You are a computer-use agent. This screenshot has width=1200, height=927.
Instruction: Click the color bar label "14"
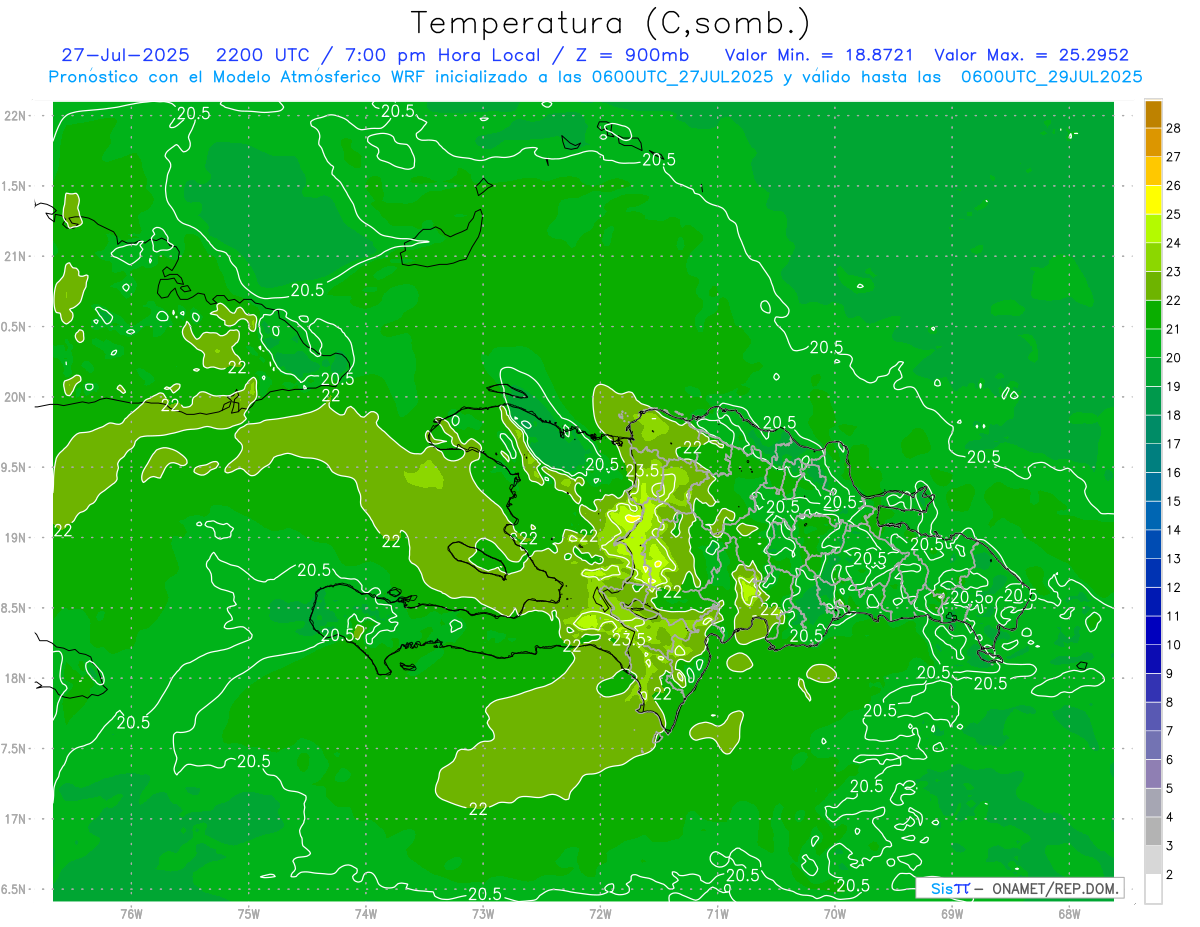[1174, 530]
